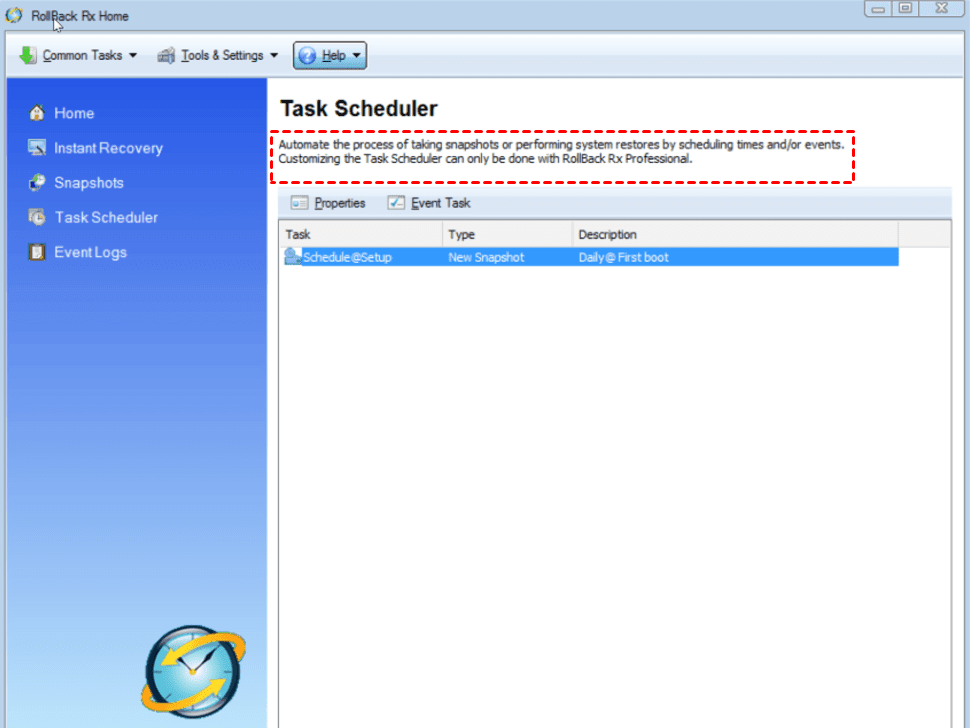The height and width of the screenshot is (728, 970).
Task: Maximize the RollBack Rx window
Action: click(x=906, y=9)
